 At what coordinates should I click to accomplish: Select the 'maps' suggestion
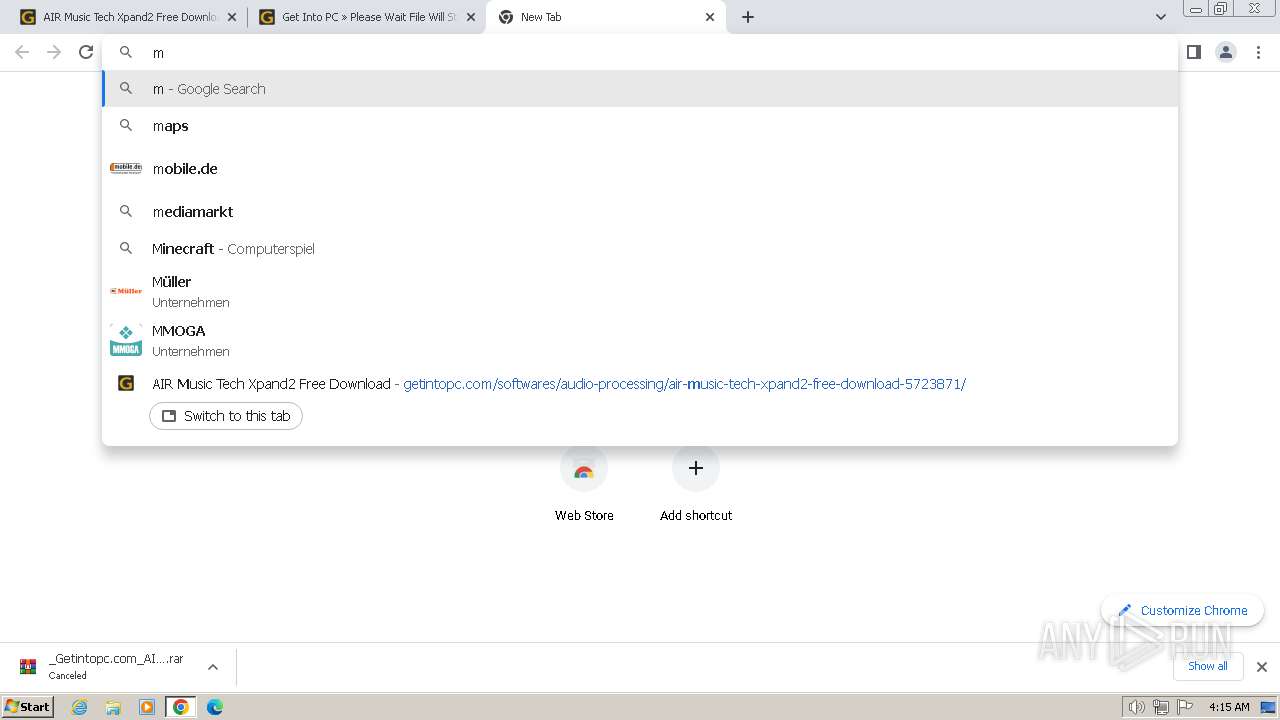(640, 126)
